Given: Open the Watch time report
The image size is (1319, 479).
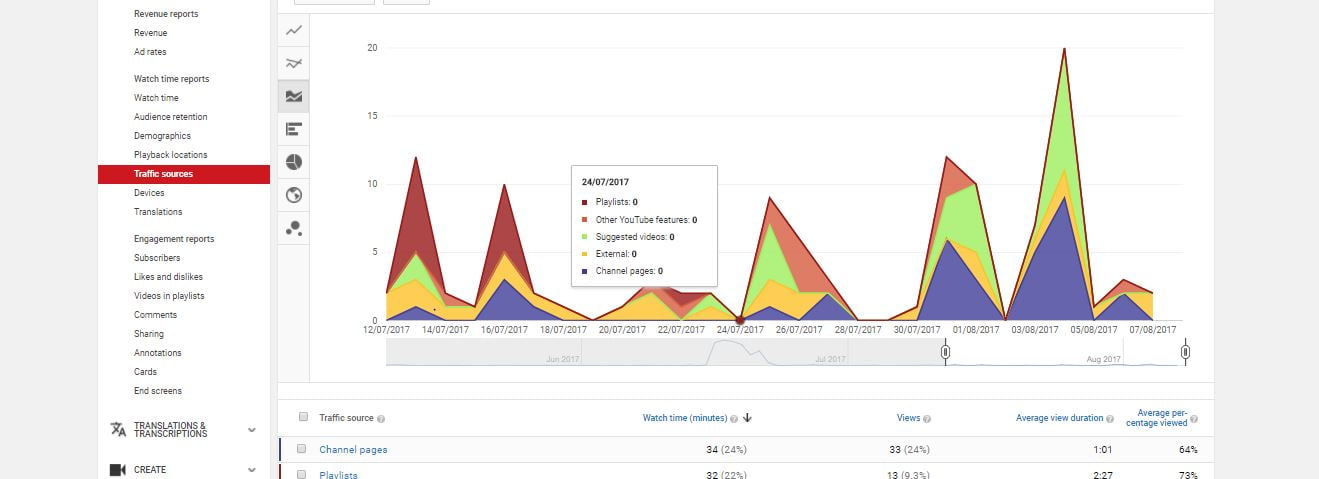Looking at the screenshot, I should (156, 98).
